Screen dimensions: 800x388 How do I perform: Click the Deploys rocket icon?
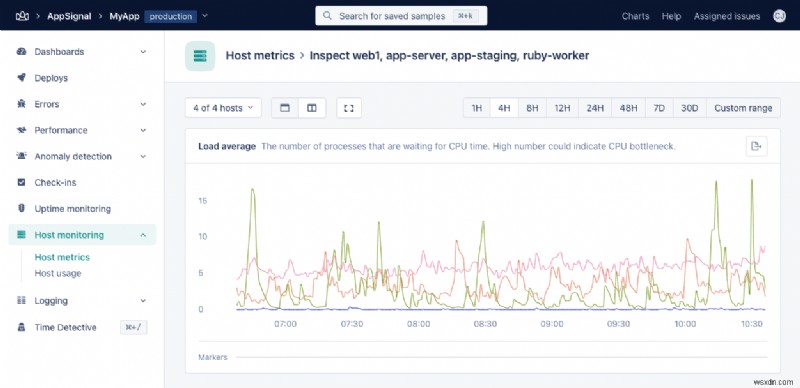coord(21,78)
